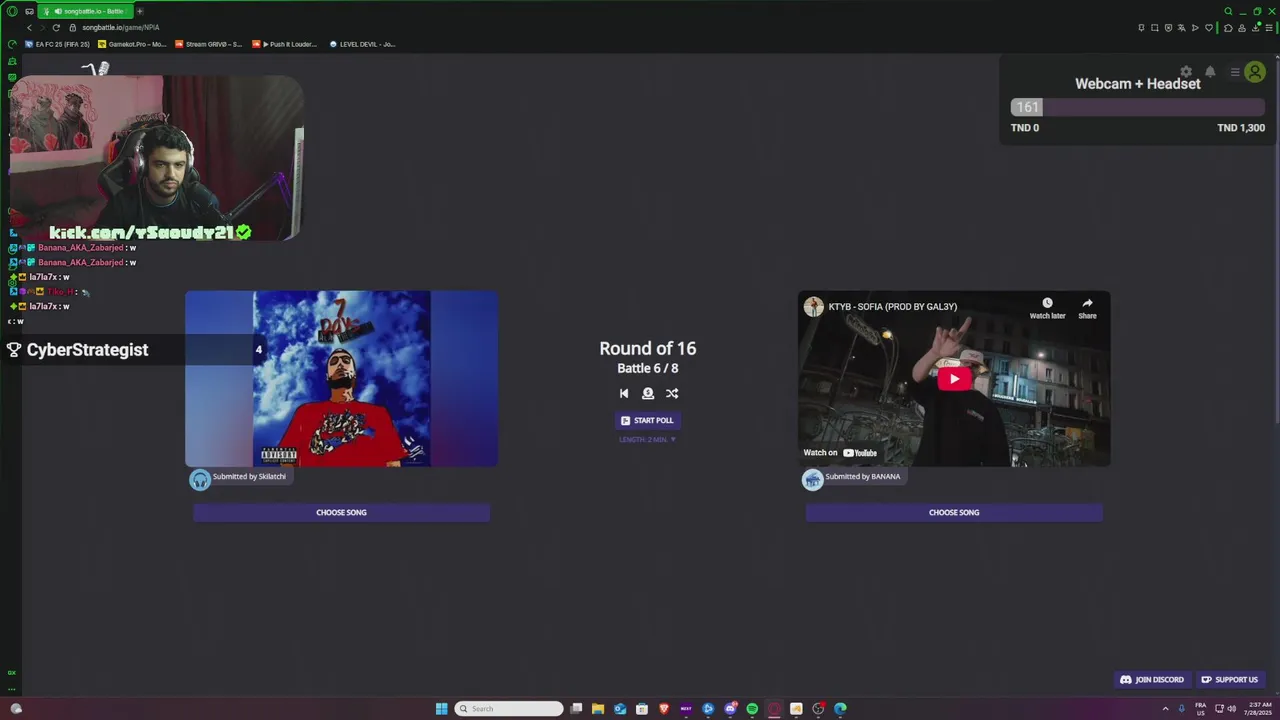The image size is (1280, 720).
Task: Open Microsoft Edge from taskbar
Action: pos(840,709)
